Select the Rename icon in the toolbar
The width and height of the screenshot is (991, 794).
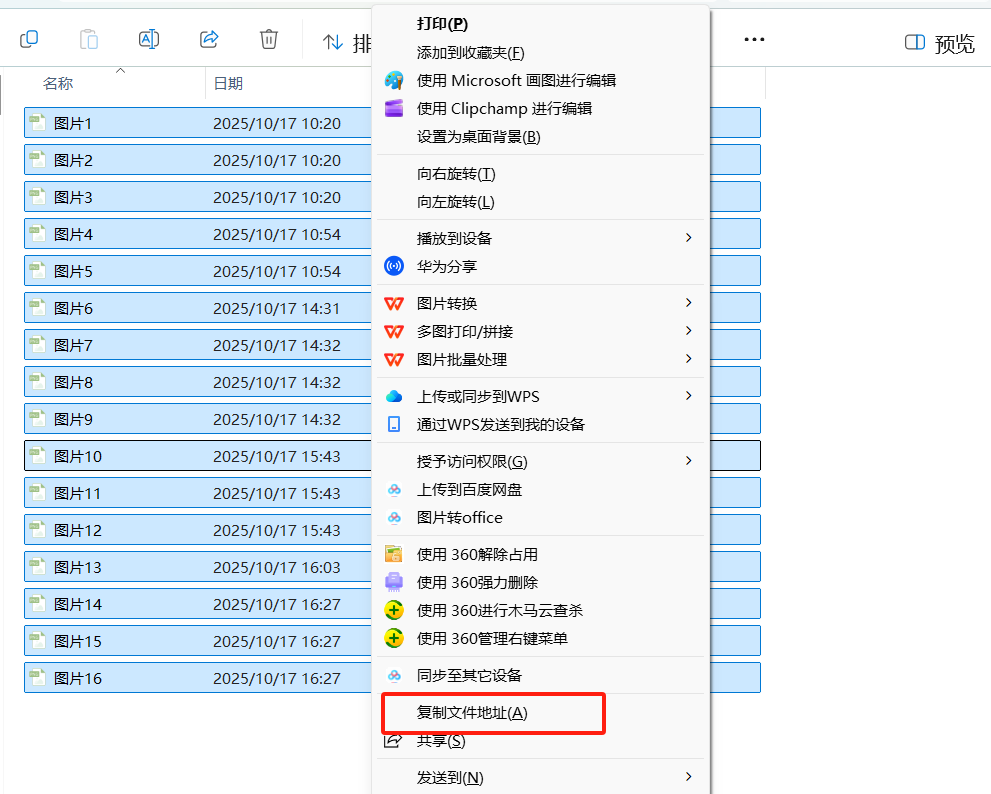coord(149,39)
